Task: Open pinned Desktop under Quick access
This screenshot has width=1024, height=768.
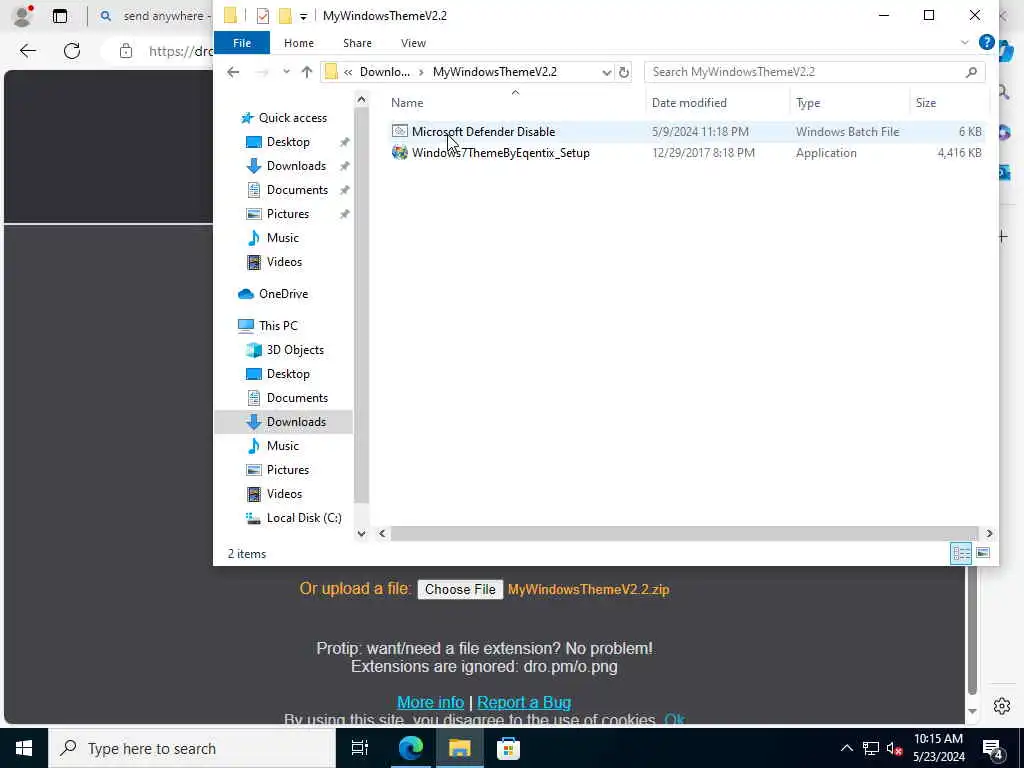Action: [288, 142]
